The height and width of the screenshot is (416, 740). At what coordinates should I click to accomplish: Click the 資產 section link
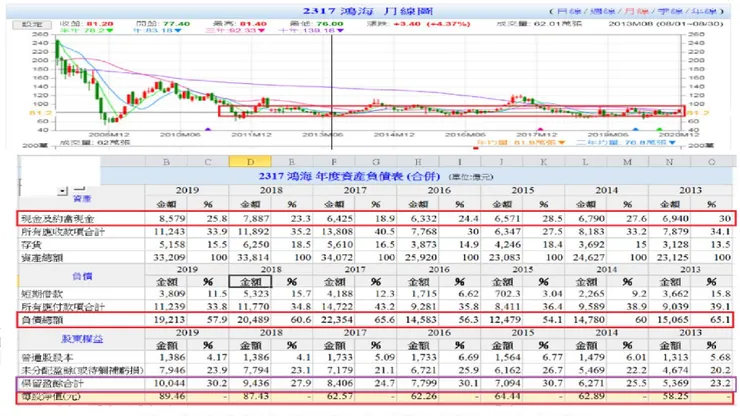tap(82, 198)
